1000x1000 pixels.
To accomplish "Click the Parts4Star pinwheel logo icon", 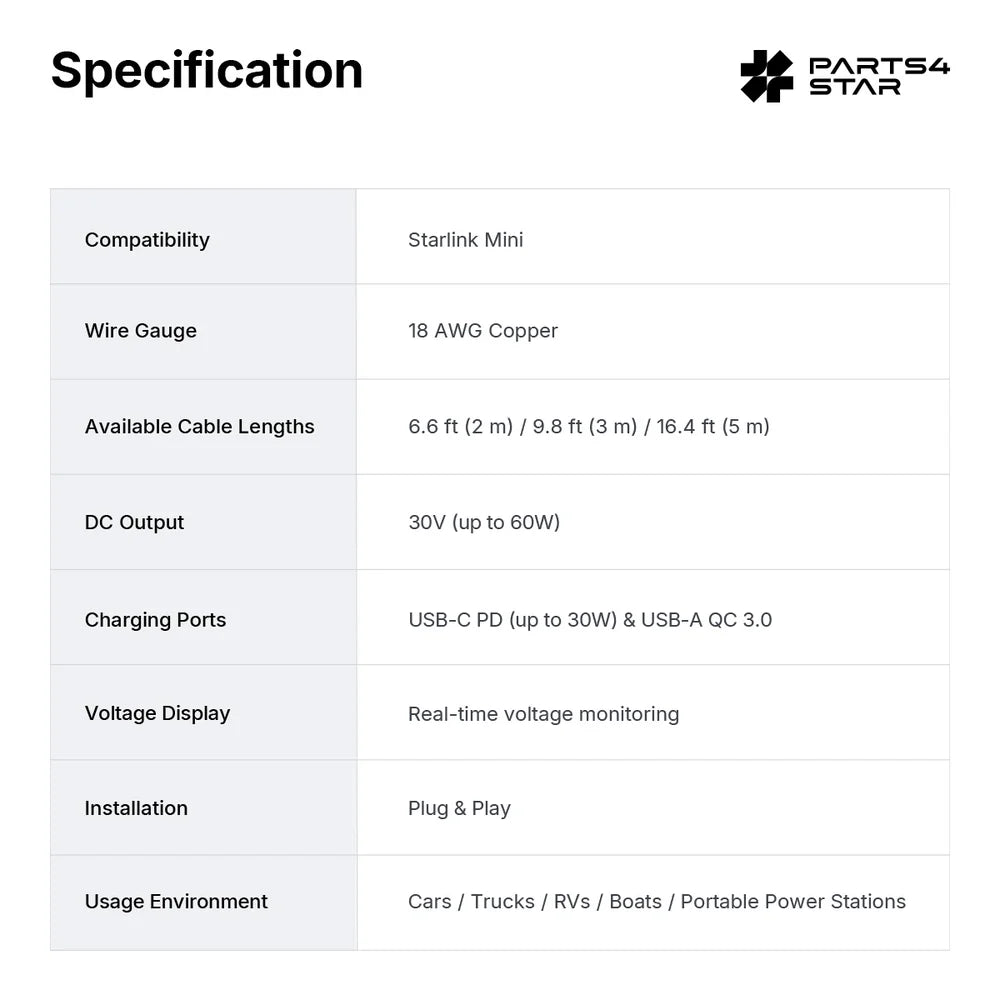I will pos(767,76).
